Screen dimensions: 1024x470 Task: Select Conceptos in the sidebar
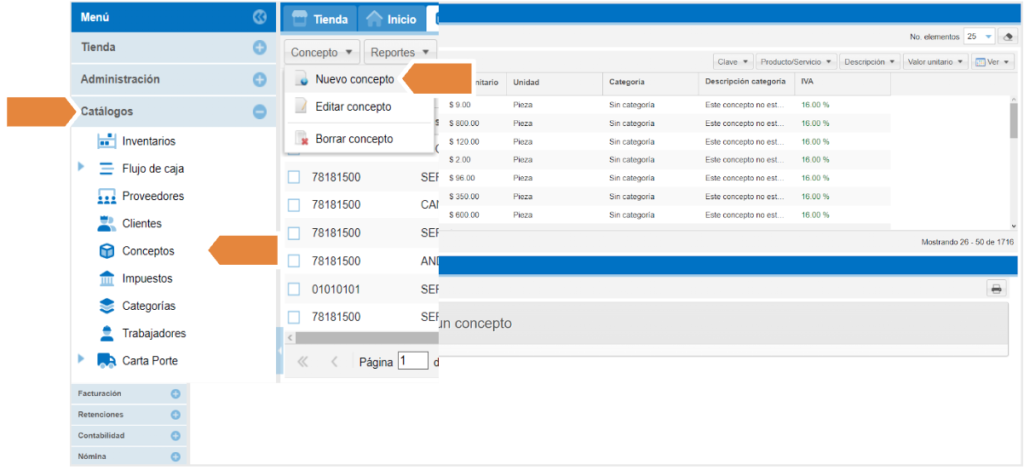(147, 251)
